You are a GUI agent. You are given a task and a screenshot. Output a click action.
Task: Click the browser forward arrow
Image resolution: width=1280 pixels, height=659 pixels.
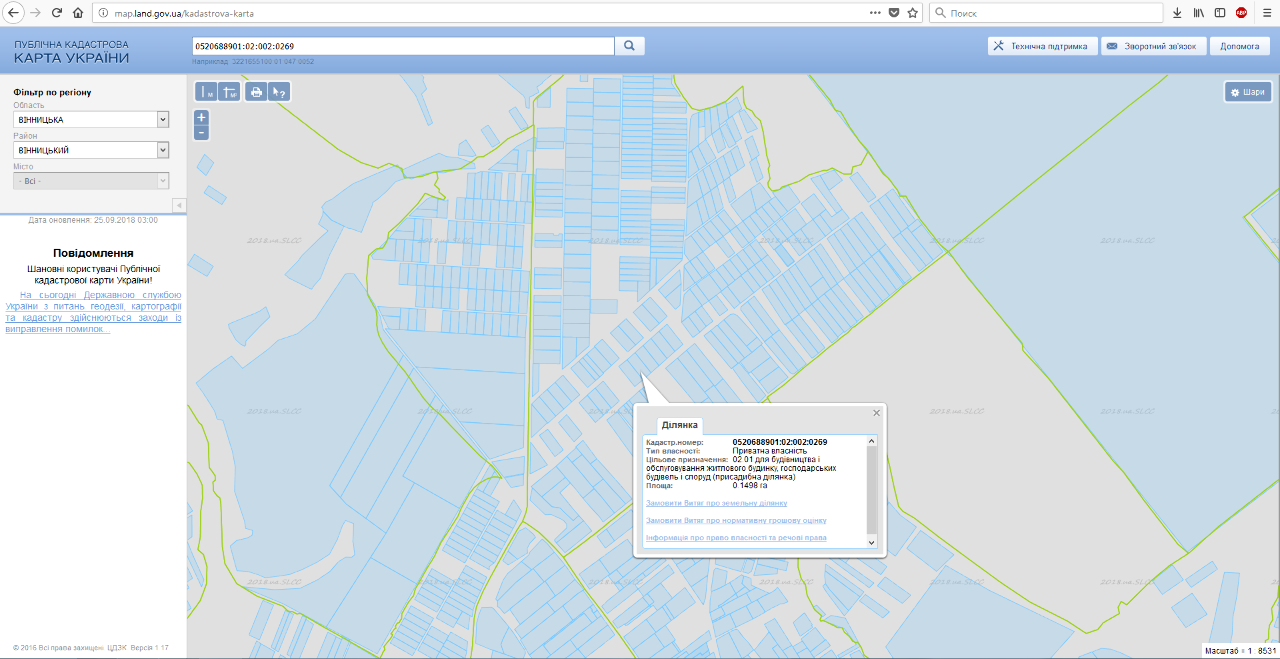(x=35, y=13)
